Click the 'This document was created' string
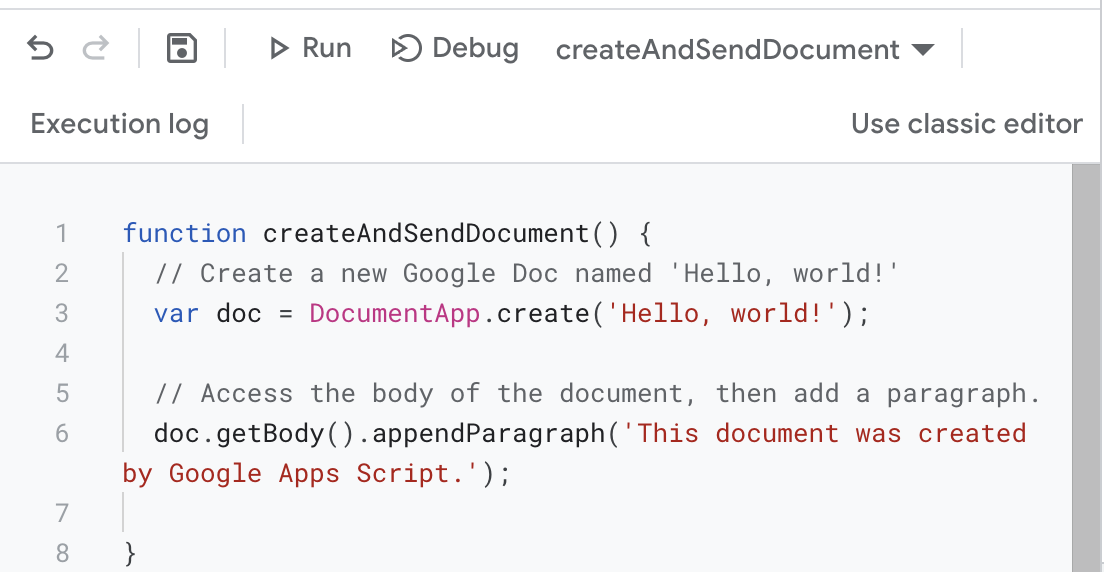1104x572 pixels. [x=824, y=433]
